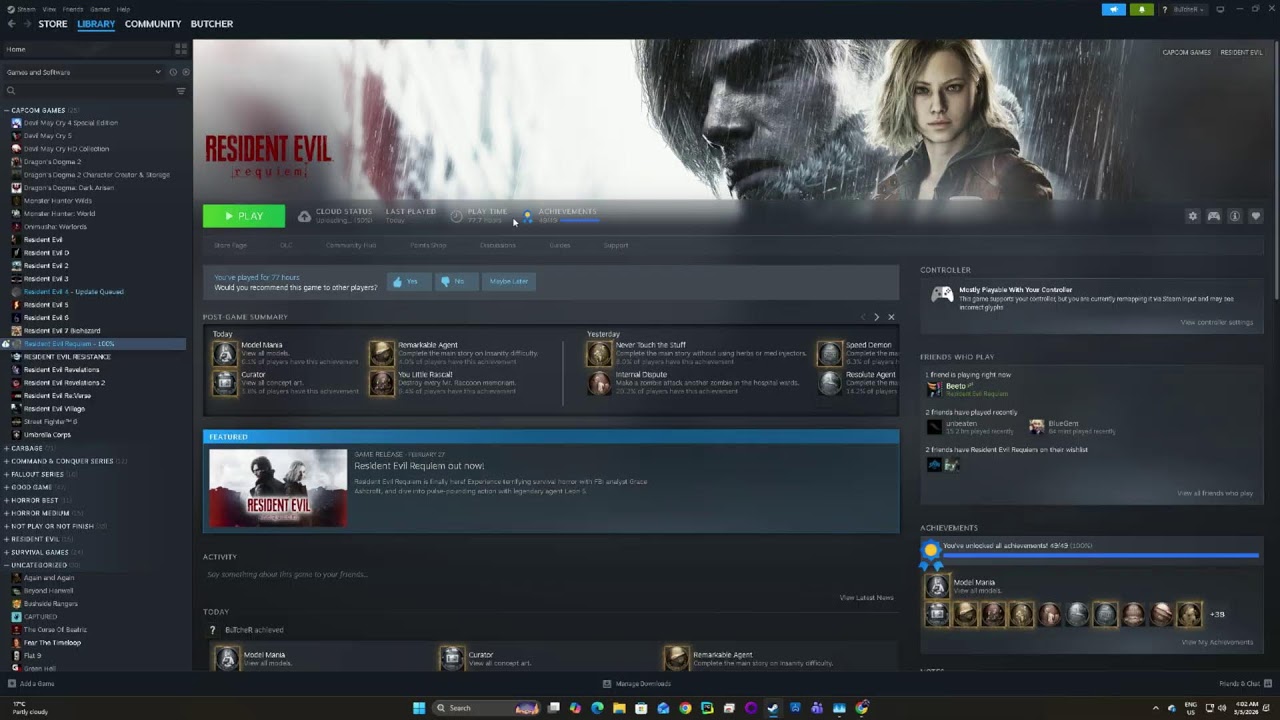Open LIBRARY tab
The height and width of the screenshot is (720, 1280).
pyautogui.click(x=96, y=24)
